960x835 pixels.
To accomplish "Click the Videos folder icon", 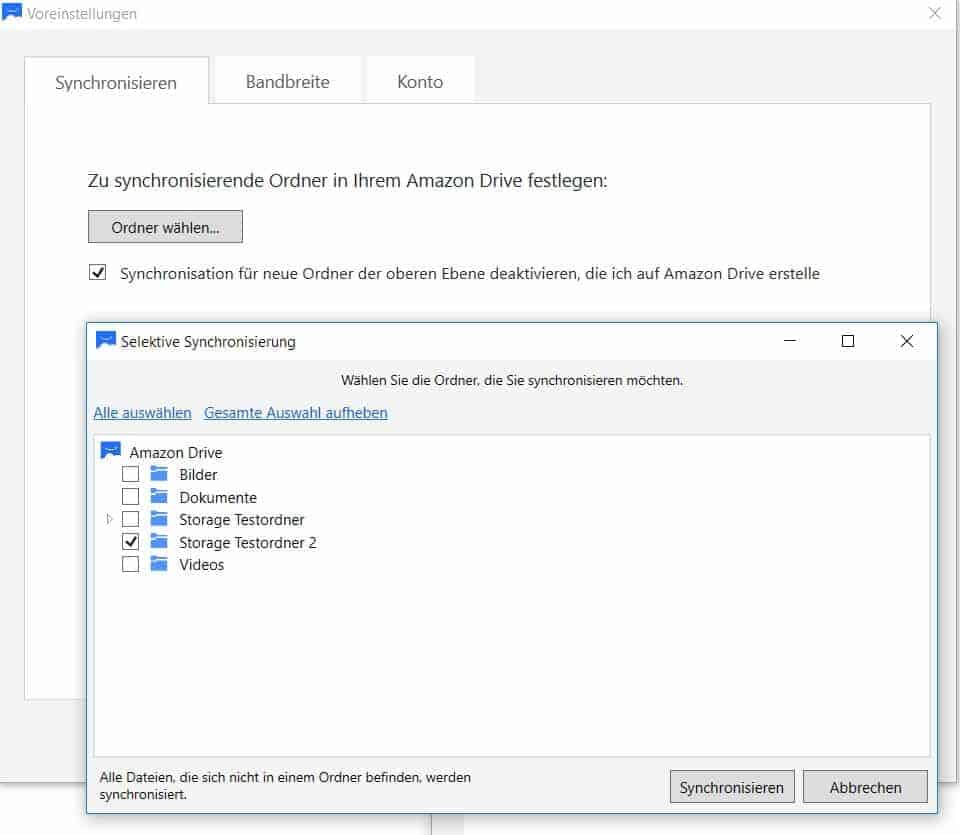I will (x=159, y=563).
